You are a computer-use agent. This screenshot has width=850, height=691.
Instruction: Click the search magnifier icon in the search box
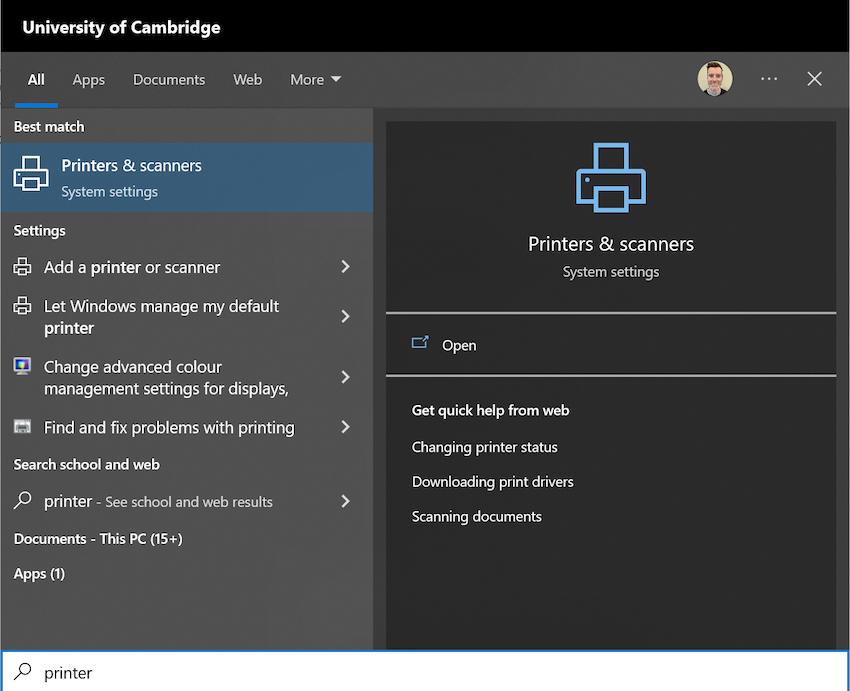click(23, 671)
